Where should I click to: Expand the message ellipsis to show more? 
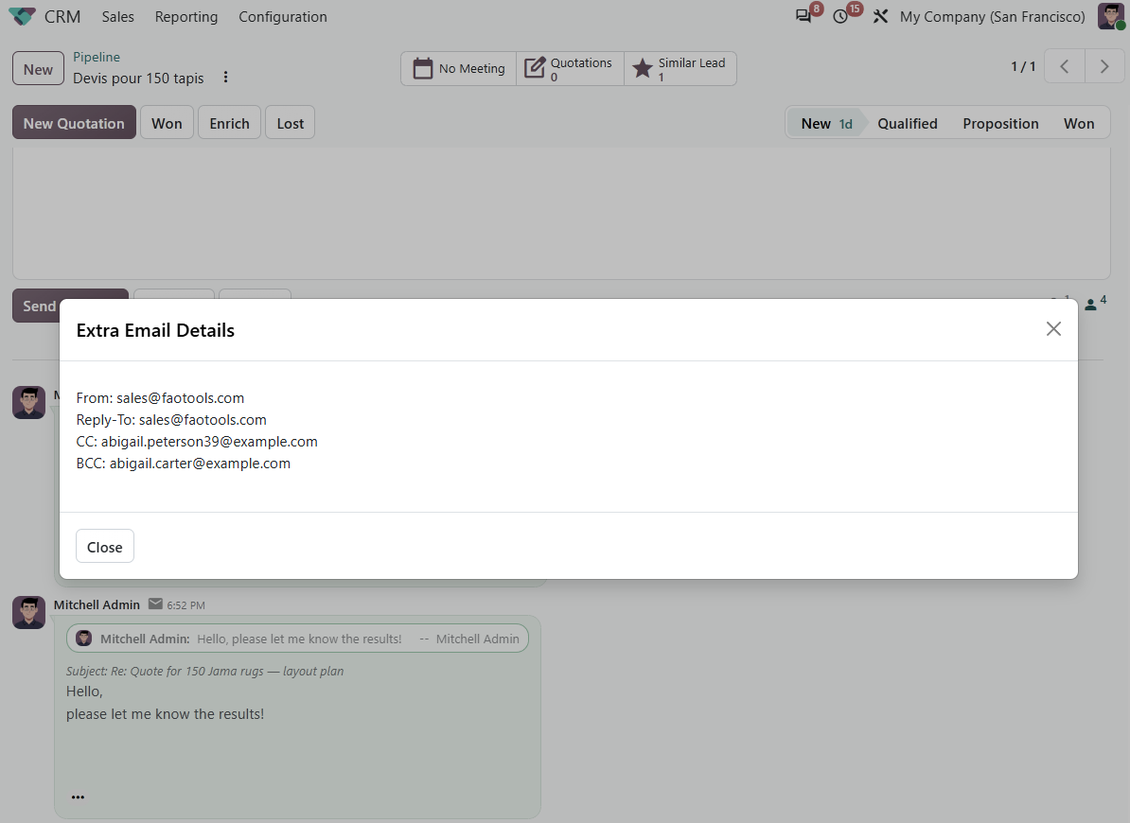[78, 796]
